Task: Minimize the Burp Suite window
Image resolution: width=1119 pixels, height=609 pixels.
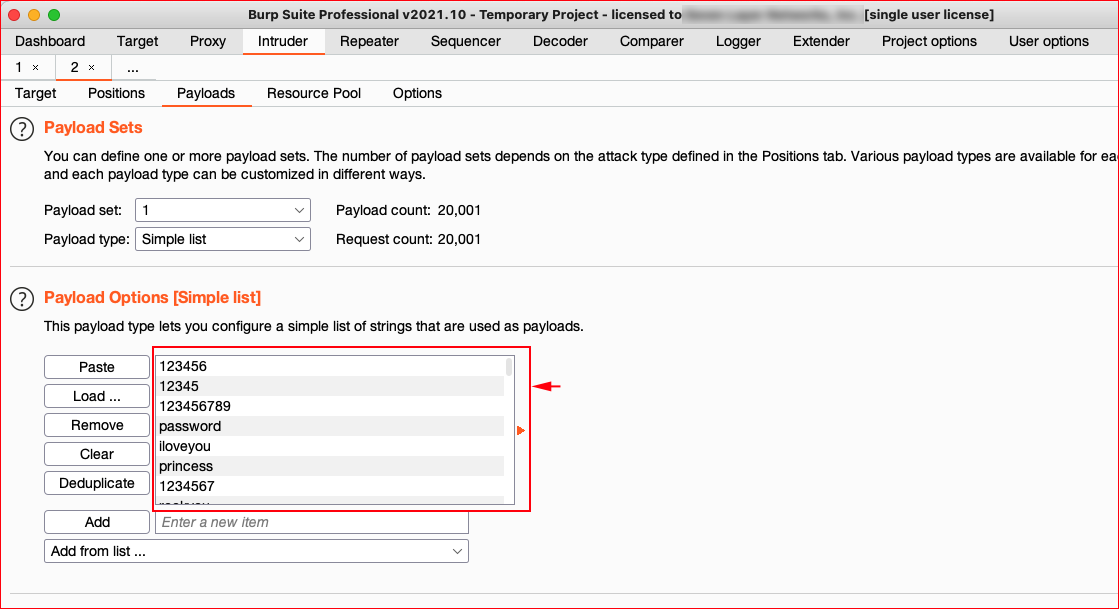Action: (34, 15)
